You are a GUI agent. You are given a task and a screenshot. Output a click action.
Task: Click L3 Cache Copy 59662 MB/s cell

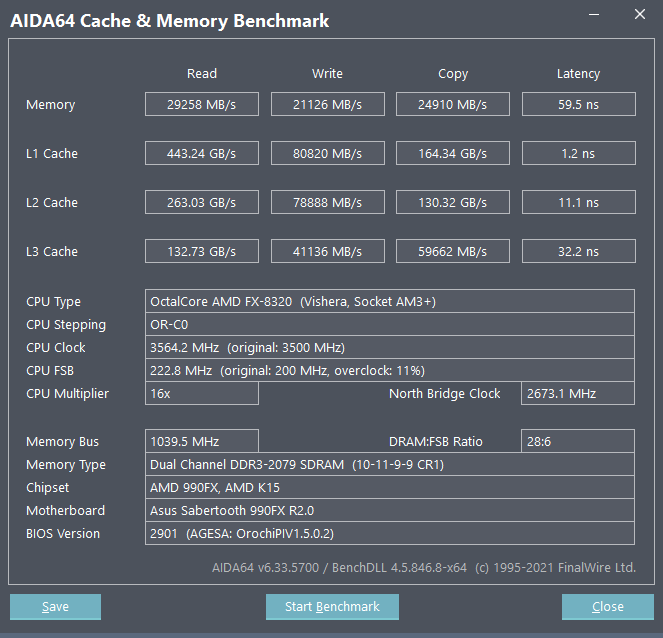point(453,251)
